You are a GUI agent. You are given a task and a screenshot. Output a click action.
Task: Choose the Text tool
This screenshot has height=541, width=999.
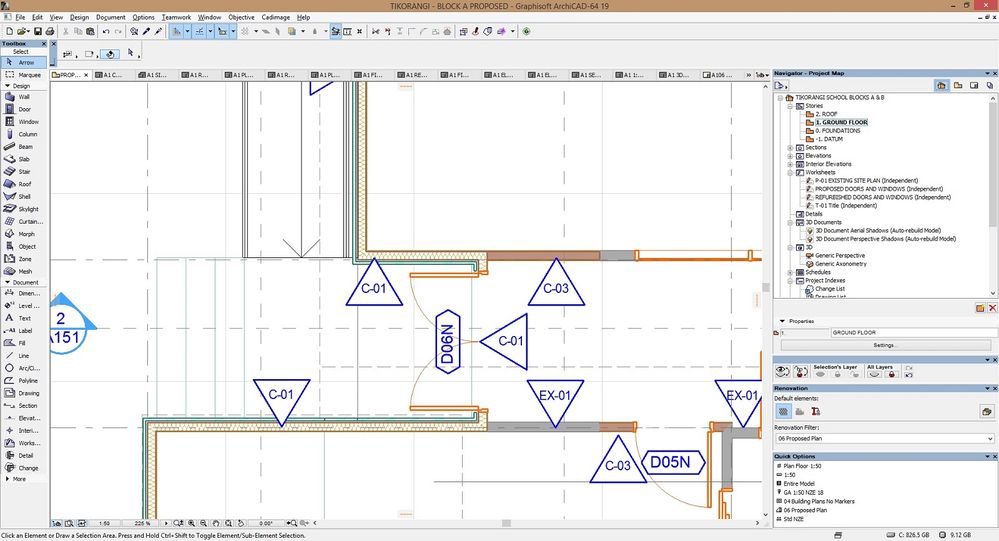[x=24, y=318]
